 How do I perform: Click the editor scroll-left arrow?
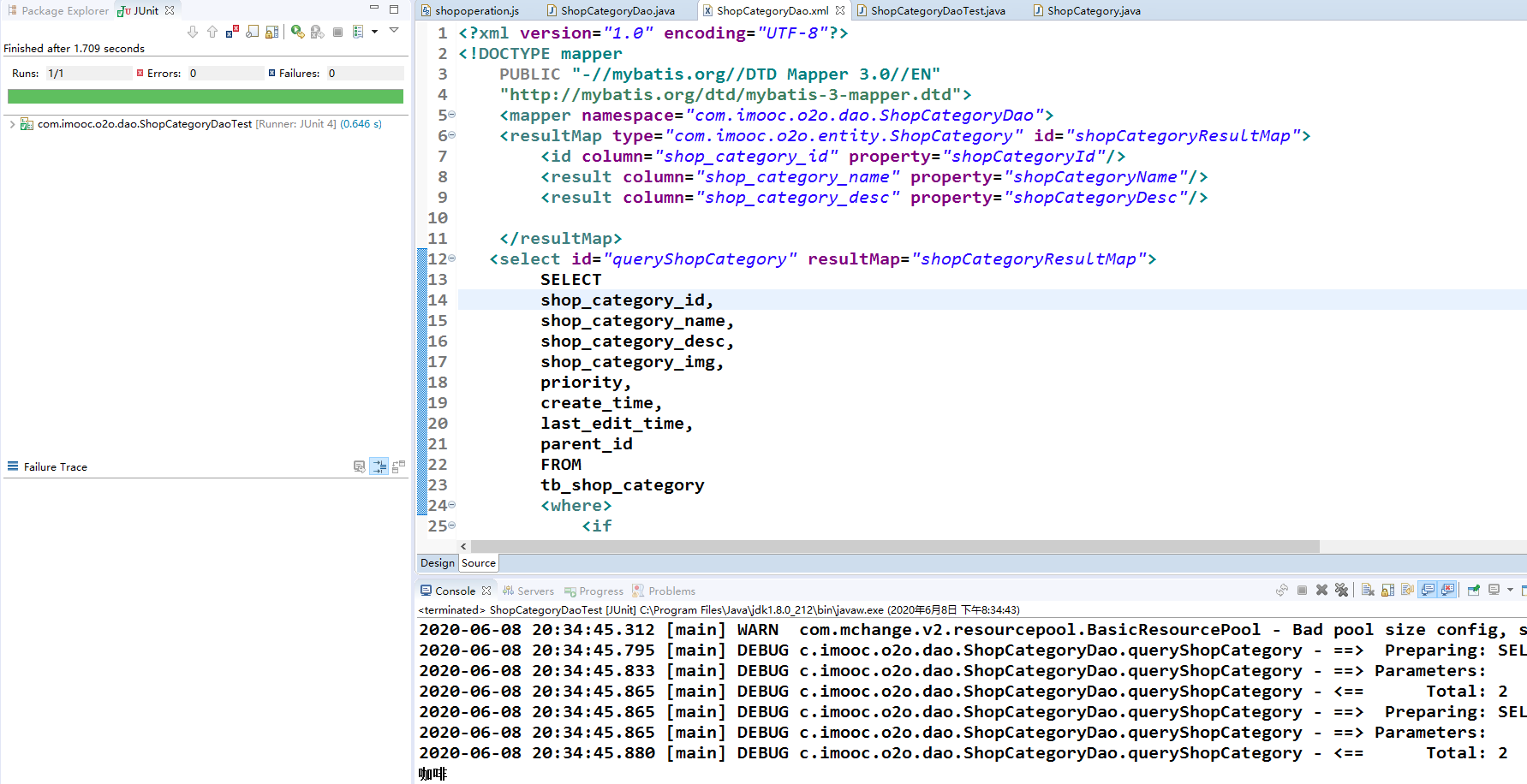click(463, 546)
